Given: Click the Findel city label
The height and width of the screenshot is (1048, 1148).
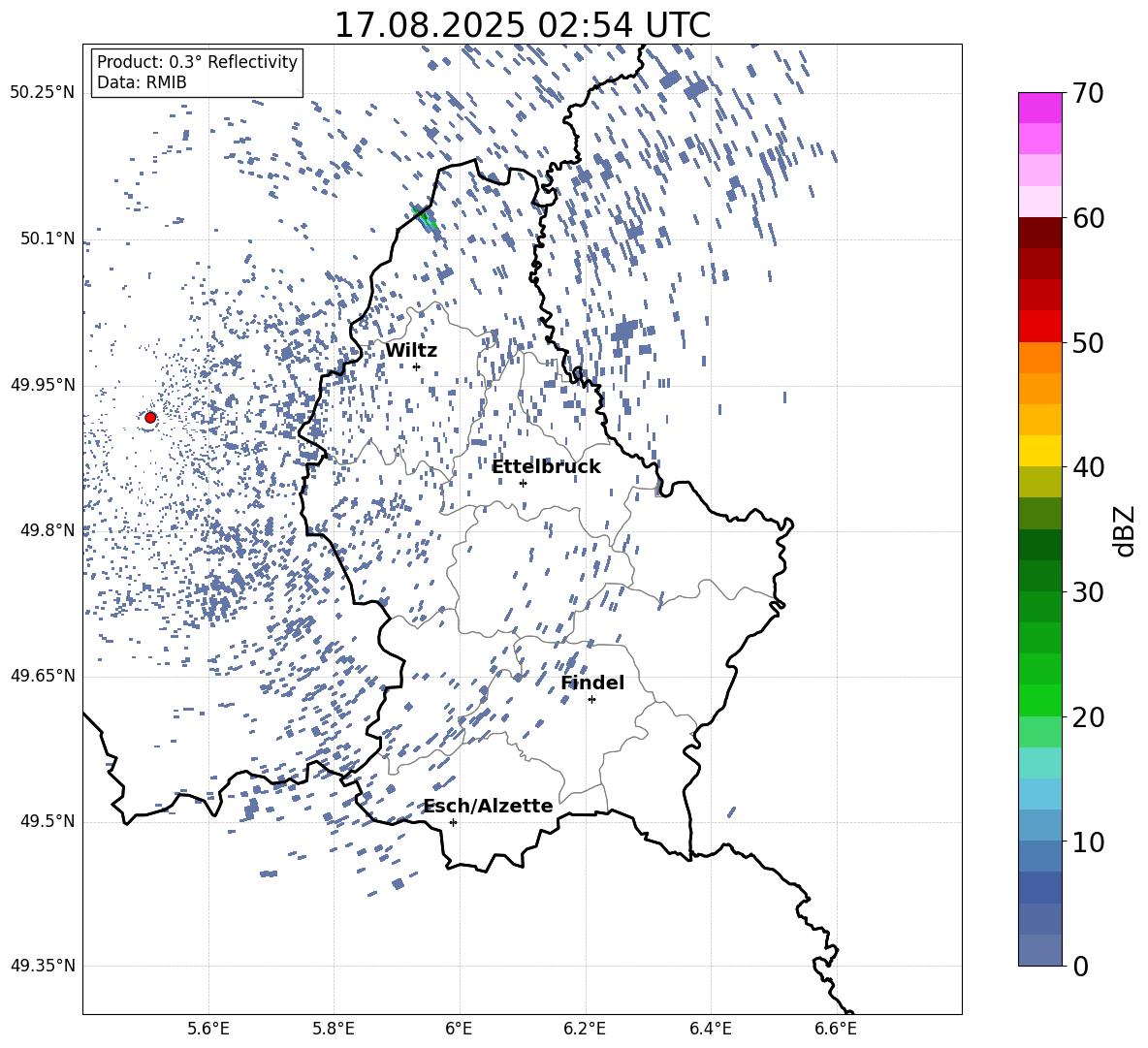Looking at the screenshot, I should point(592,683).
